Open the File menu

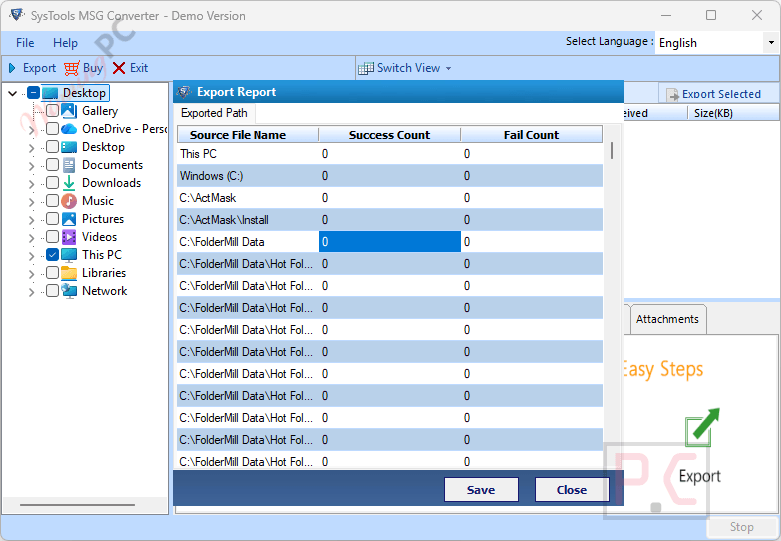point(25,43)
